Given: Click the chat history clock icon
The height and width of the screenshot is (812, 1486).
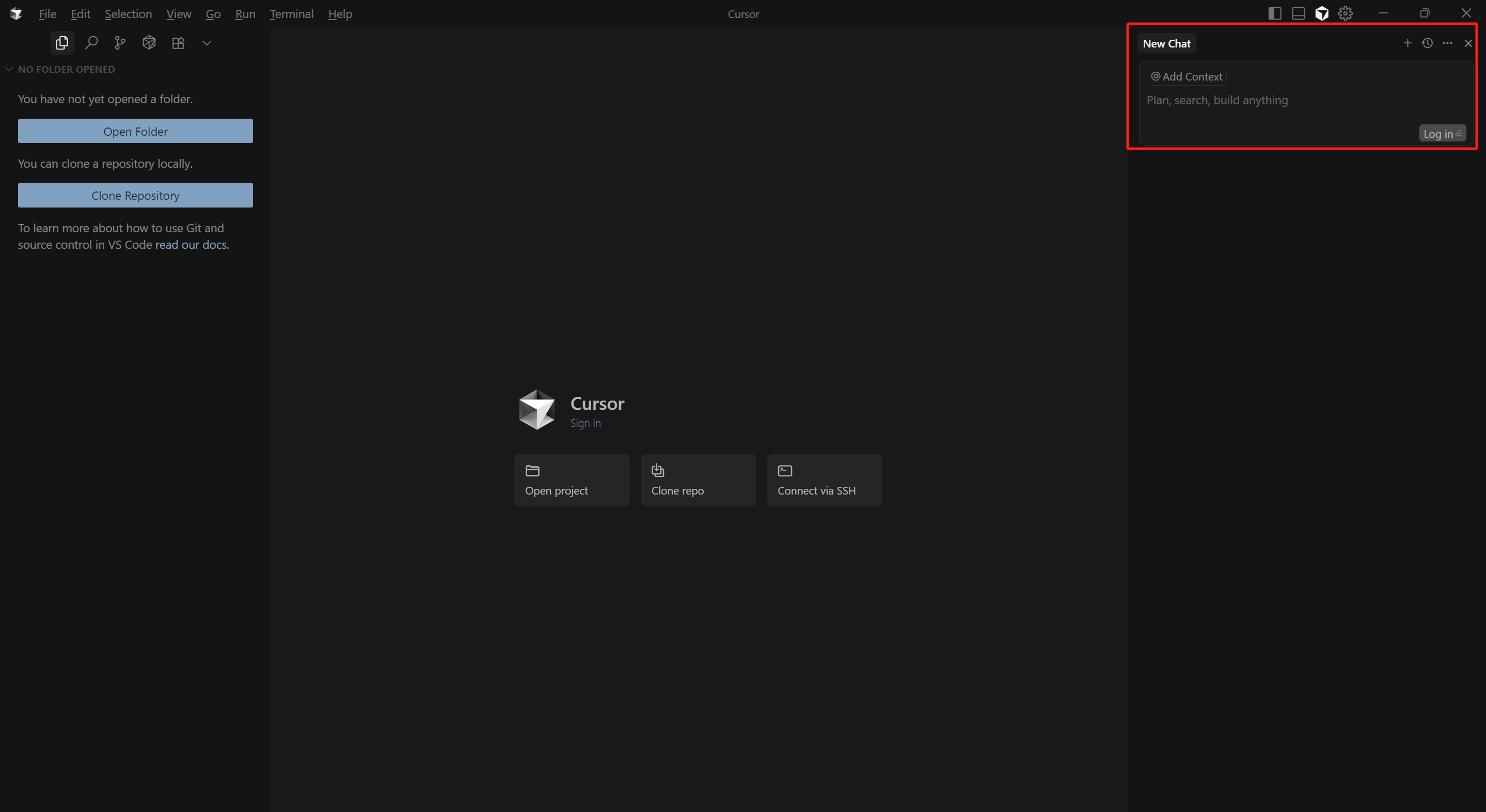Looking at the screenshot, I should [x=1427, y=43].
